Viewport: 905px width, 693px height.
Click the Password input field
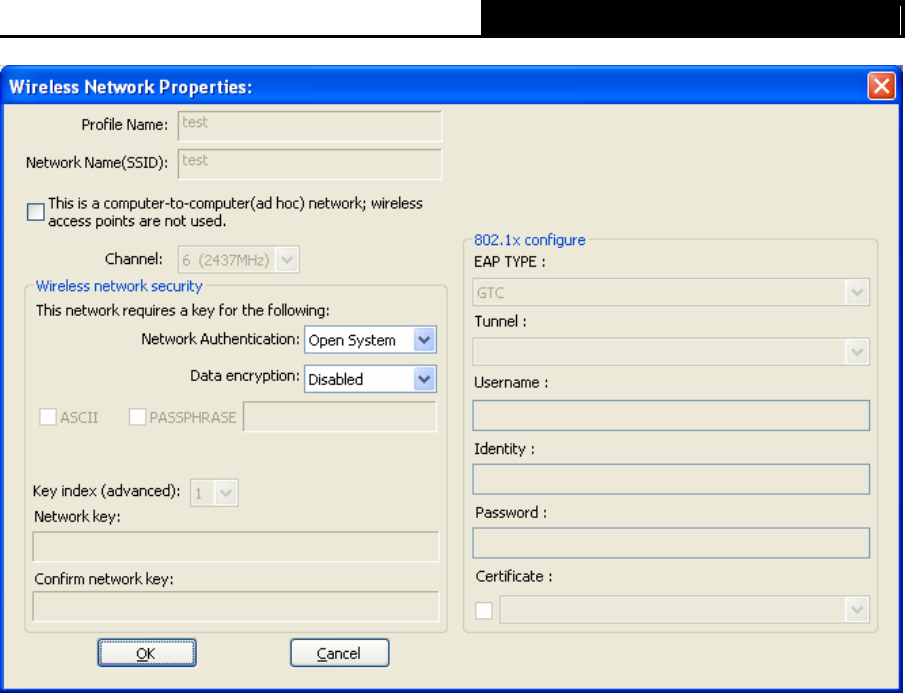671,543
